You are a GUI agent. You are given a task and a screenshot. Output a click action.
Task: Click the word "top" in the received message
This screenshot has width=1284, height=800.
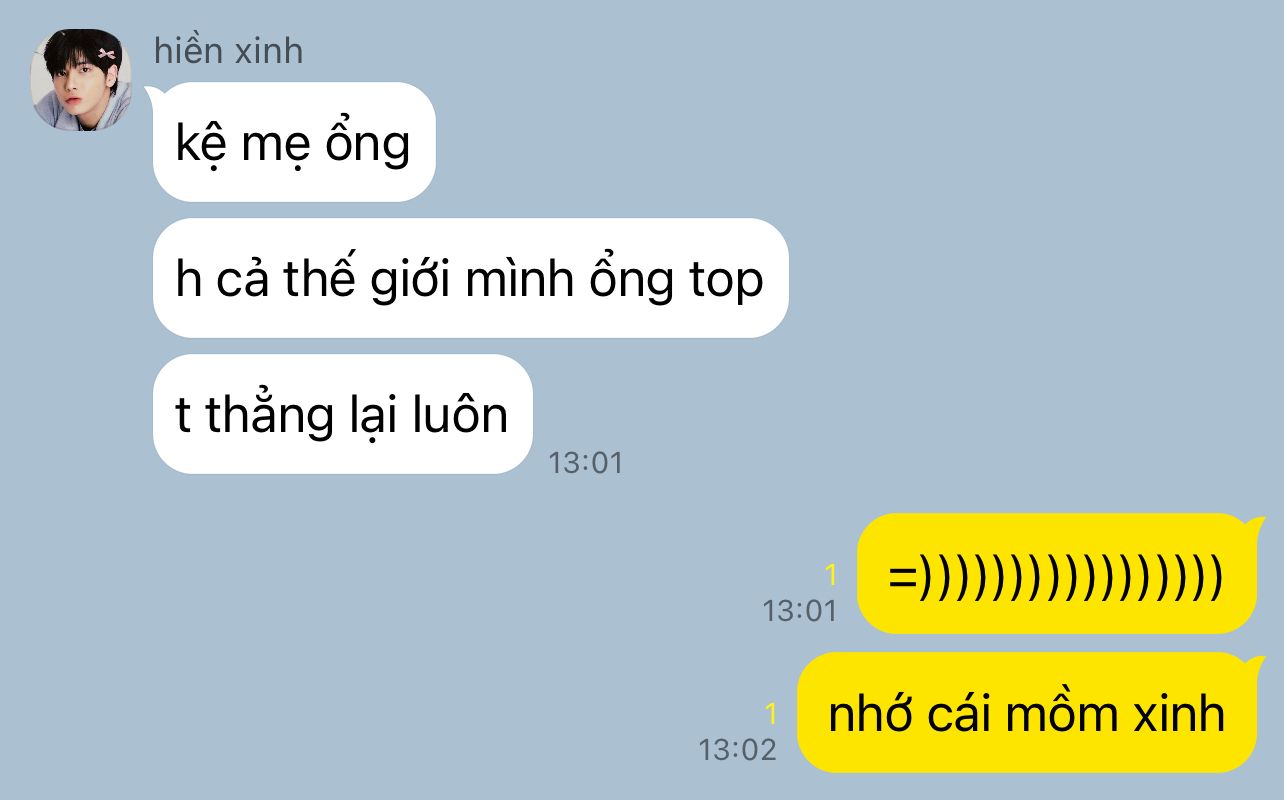pyautogui.click(x=727, y=282)
